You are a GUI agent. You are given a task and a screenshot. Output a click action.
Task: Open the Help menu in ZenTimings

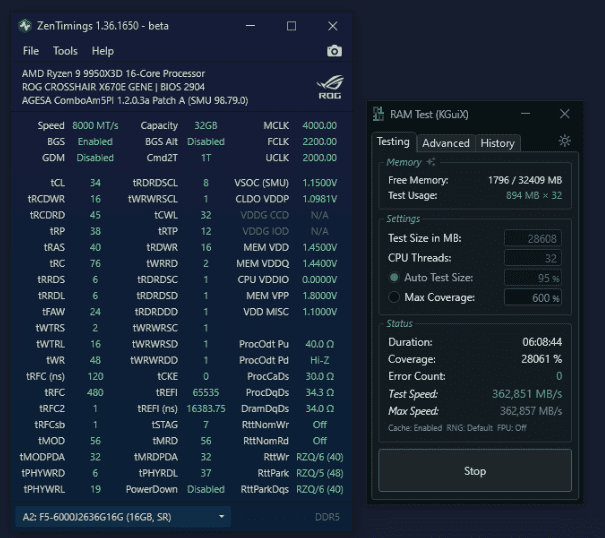coord(103,51)
